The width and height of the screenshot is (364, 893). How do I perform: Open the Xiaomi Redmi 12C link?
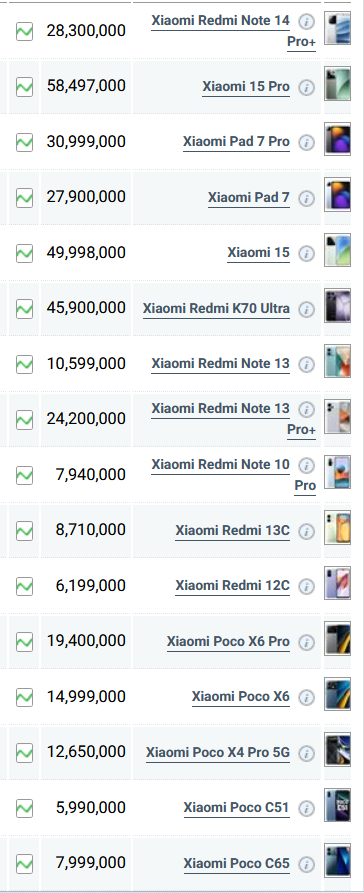pos(232,586)
